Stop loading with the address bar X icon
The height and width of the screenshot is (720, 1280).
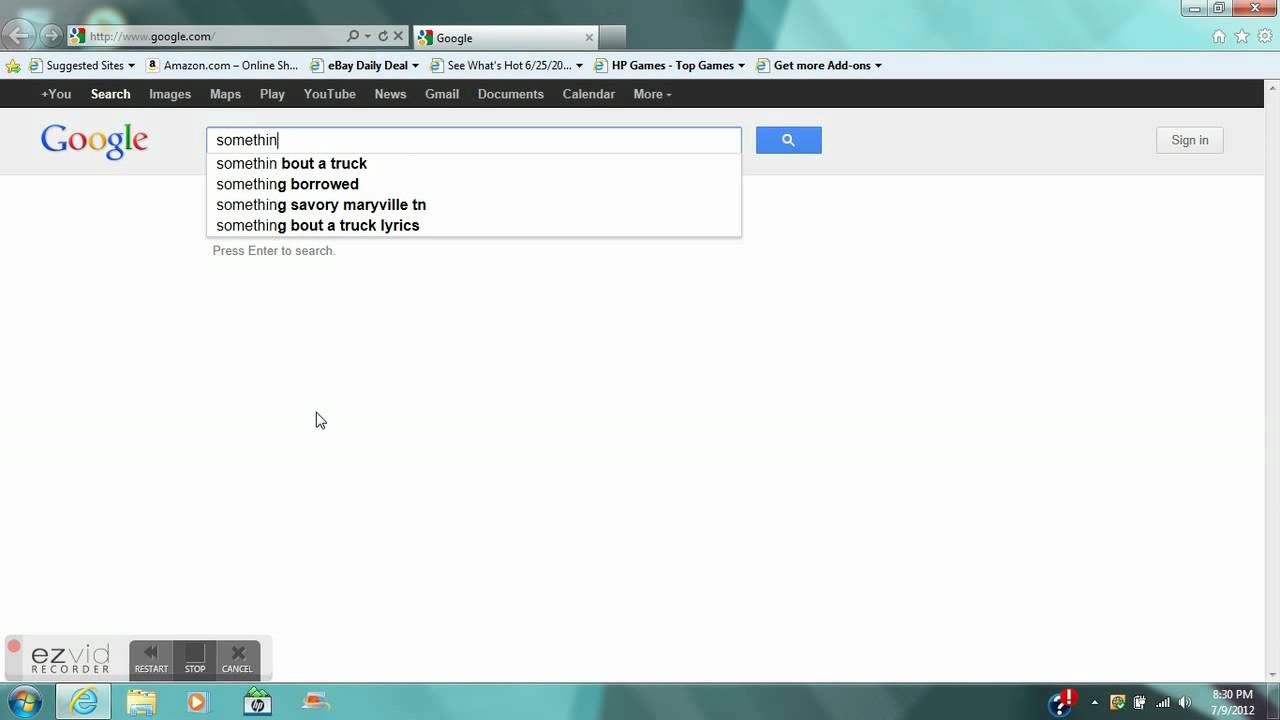click(398, 36)
